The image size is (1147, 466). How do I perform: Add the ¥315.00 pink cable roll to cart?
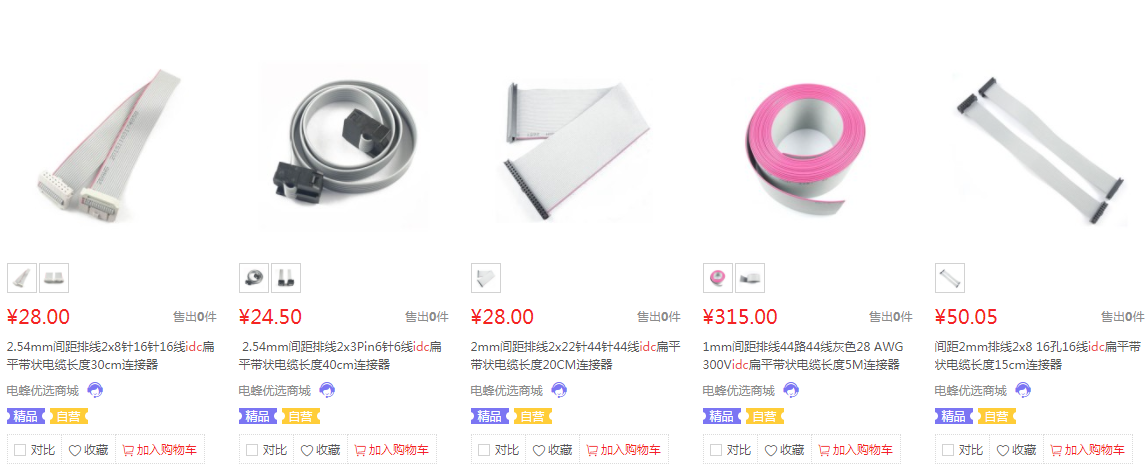tap(855, 450)
